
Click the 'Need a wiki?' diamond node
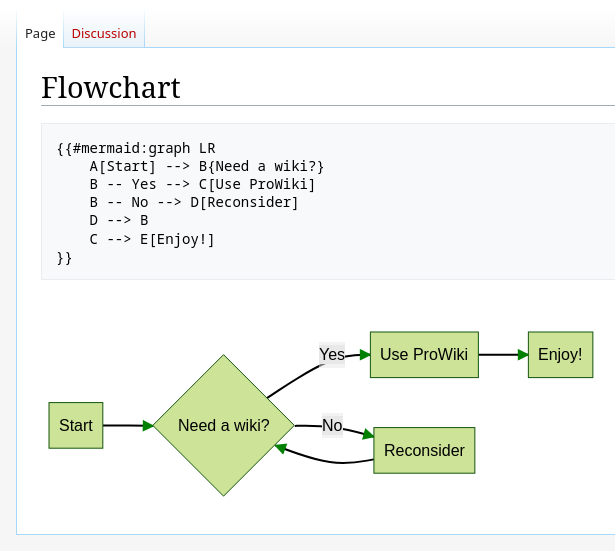[x=224, y=425]
